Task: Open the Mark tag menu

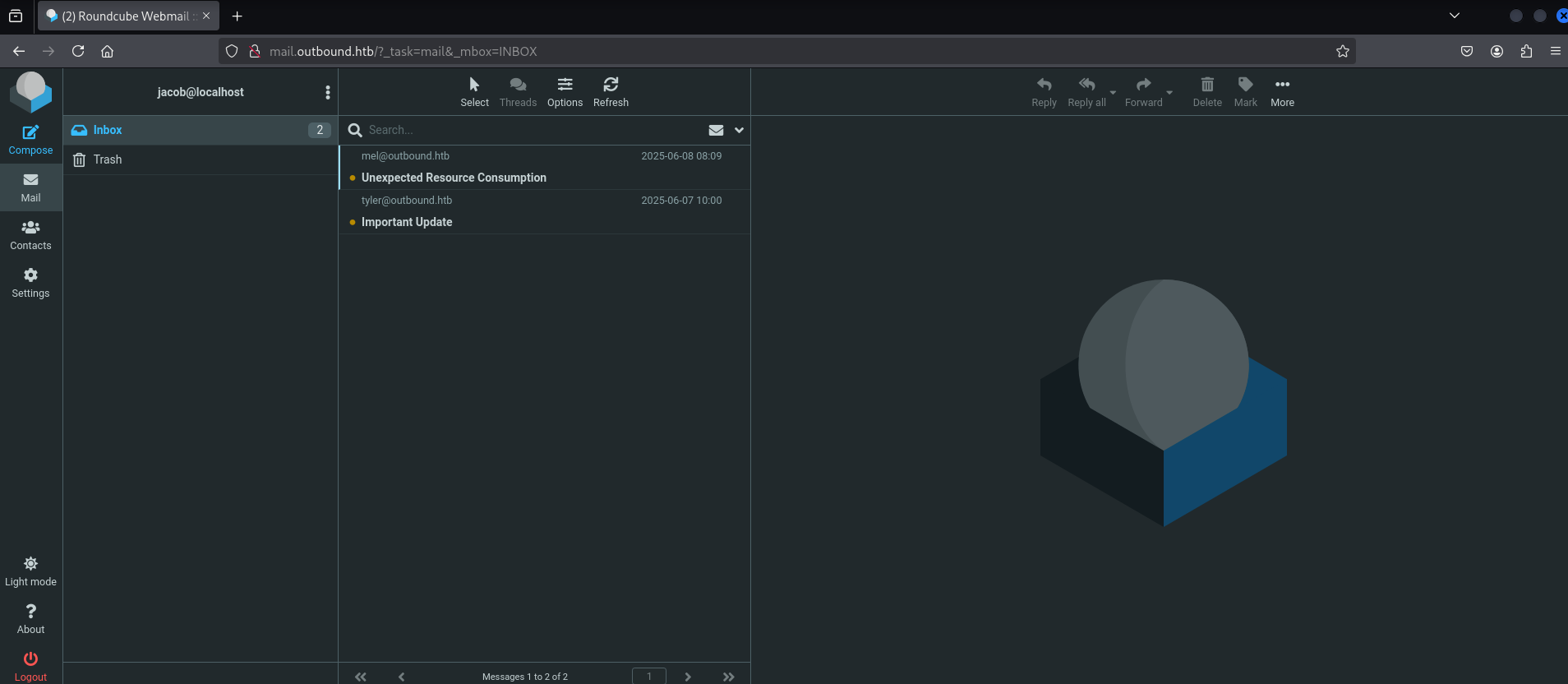Action: 1245,92
